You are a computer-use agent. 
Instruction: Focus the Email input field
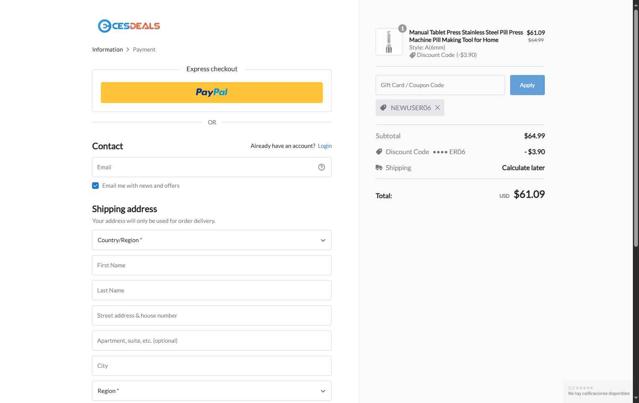(x=212, y=167)
